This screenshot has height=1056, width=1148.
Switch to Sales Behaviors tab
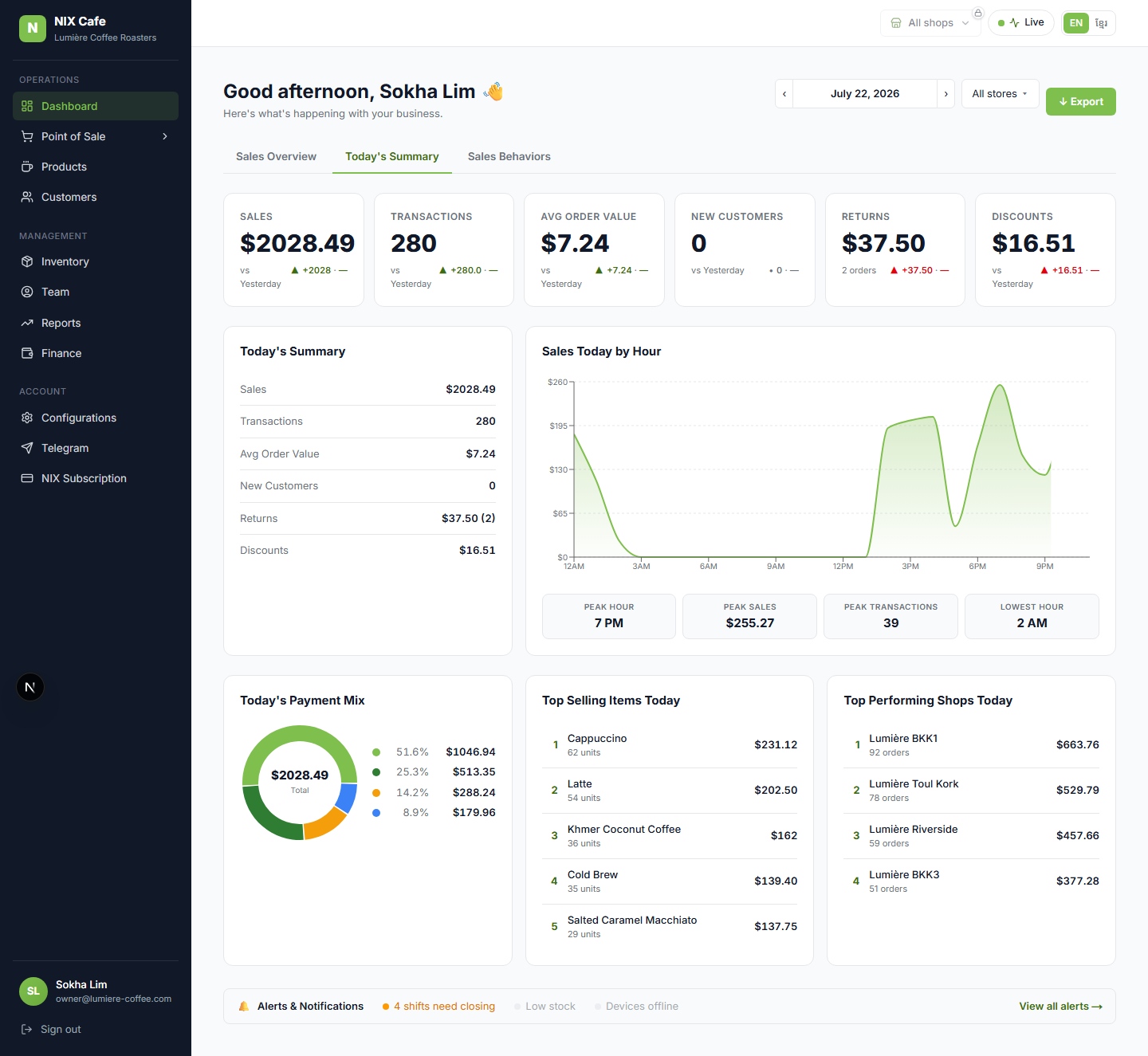pos(509,157)
